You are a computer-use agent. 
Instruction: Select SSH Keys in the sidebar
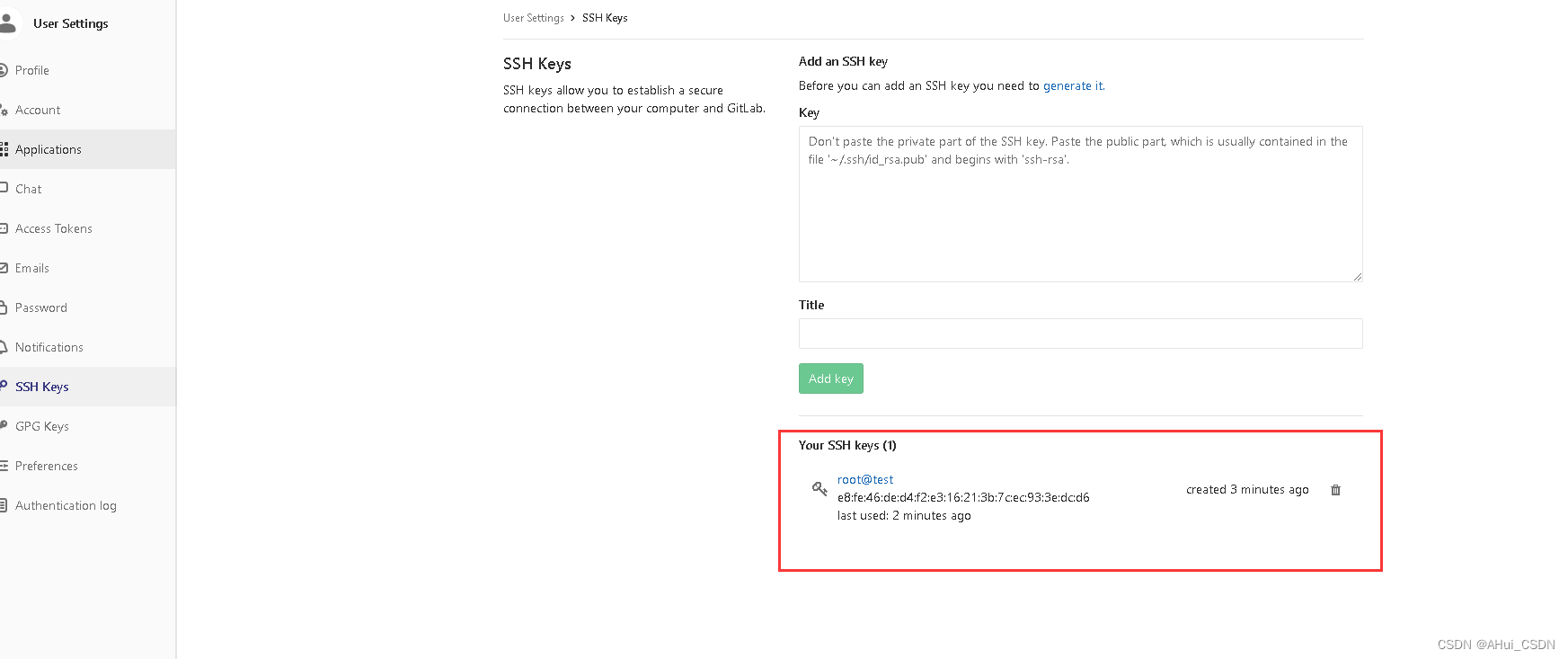click(x=42, y=387)
